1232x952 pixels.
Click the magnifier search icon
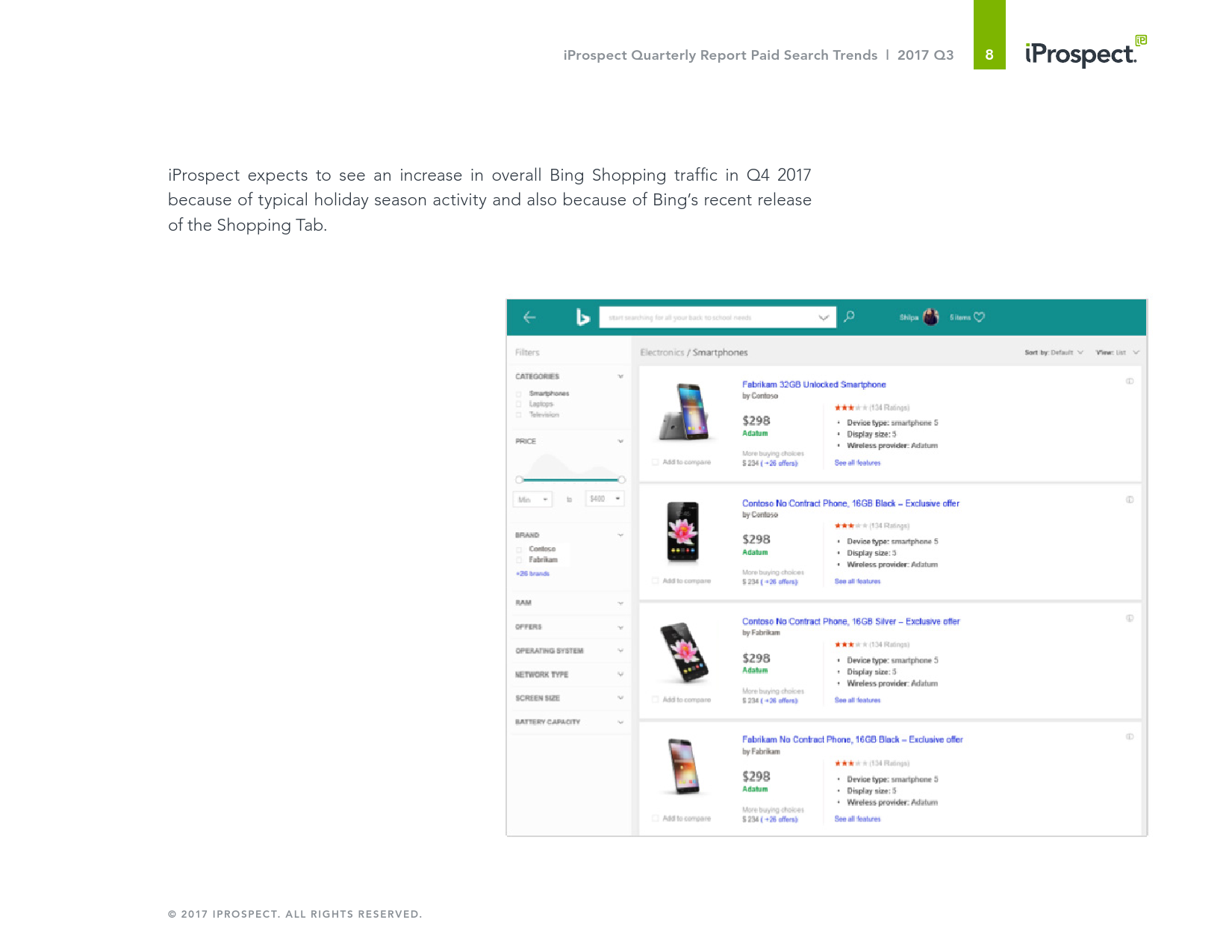pyautogui.click(x=849, y=317)
